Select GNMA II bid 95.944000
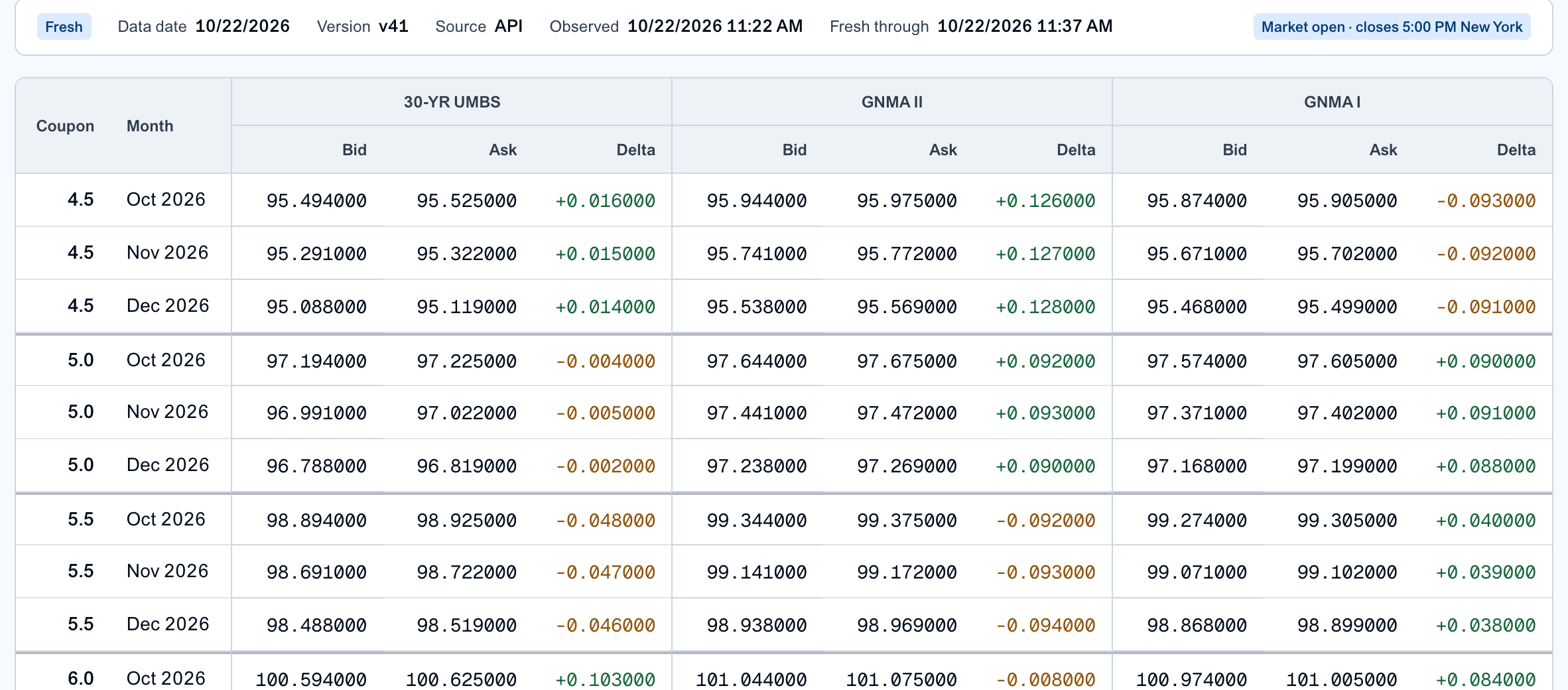The image size is (1568, 690). [x=757, y=200]
